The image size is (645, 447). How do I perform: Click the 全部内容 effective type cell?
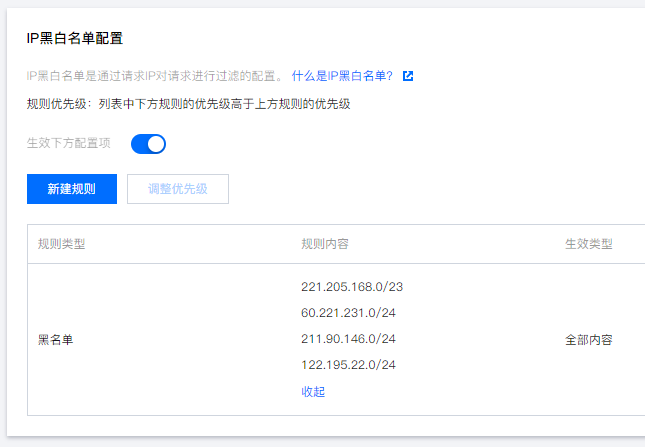[x=589, y=340]
